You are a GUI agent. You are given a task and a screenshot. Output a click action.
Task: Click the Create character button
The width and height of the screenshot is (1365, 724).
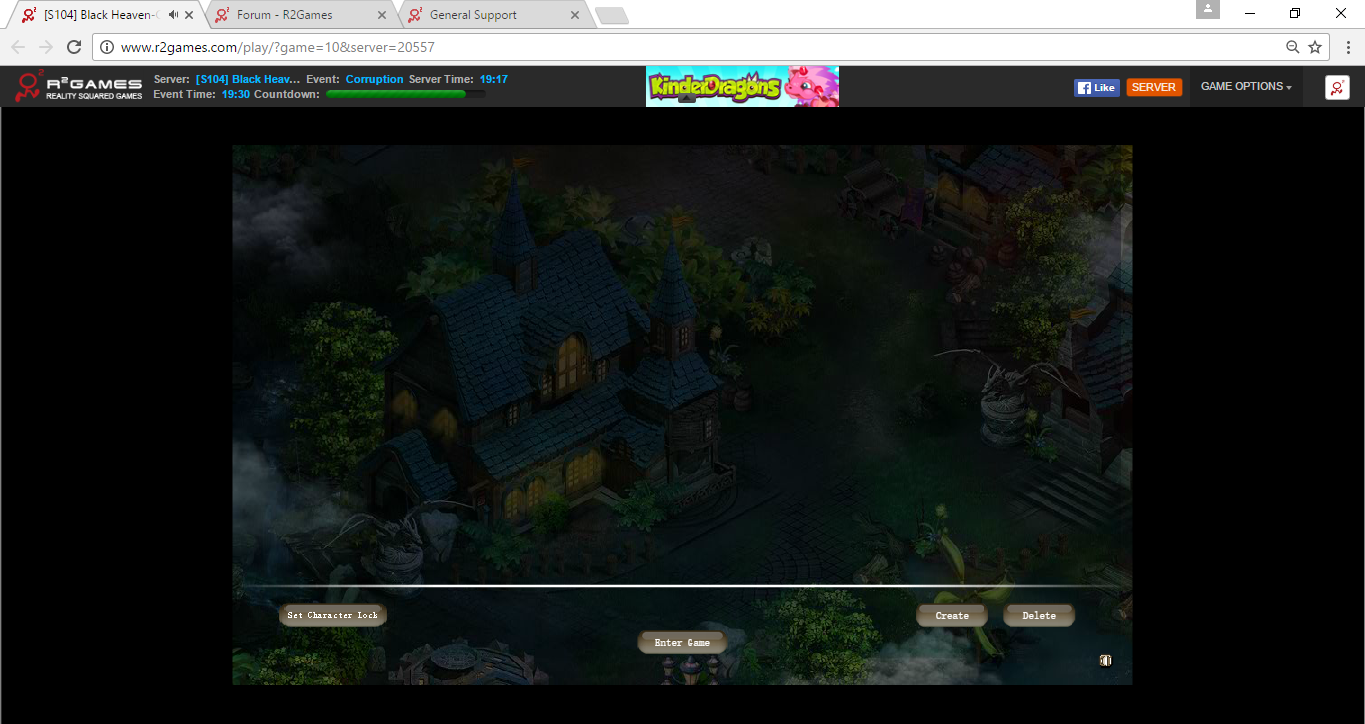coord(952,616)
